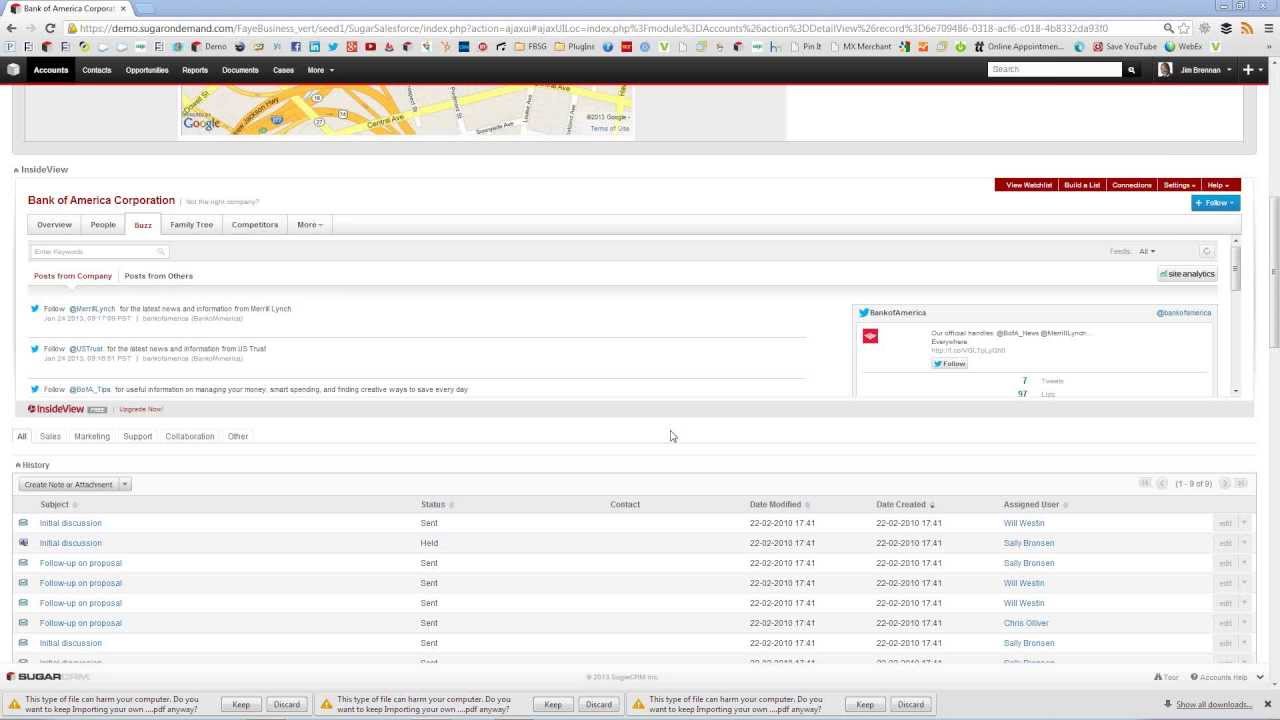Click the meeting icon in the Held row
This screenshot has height=720, width=1280.
tap(23, 543)
